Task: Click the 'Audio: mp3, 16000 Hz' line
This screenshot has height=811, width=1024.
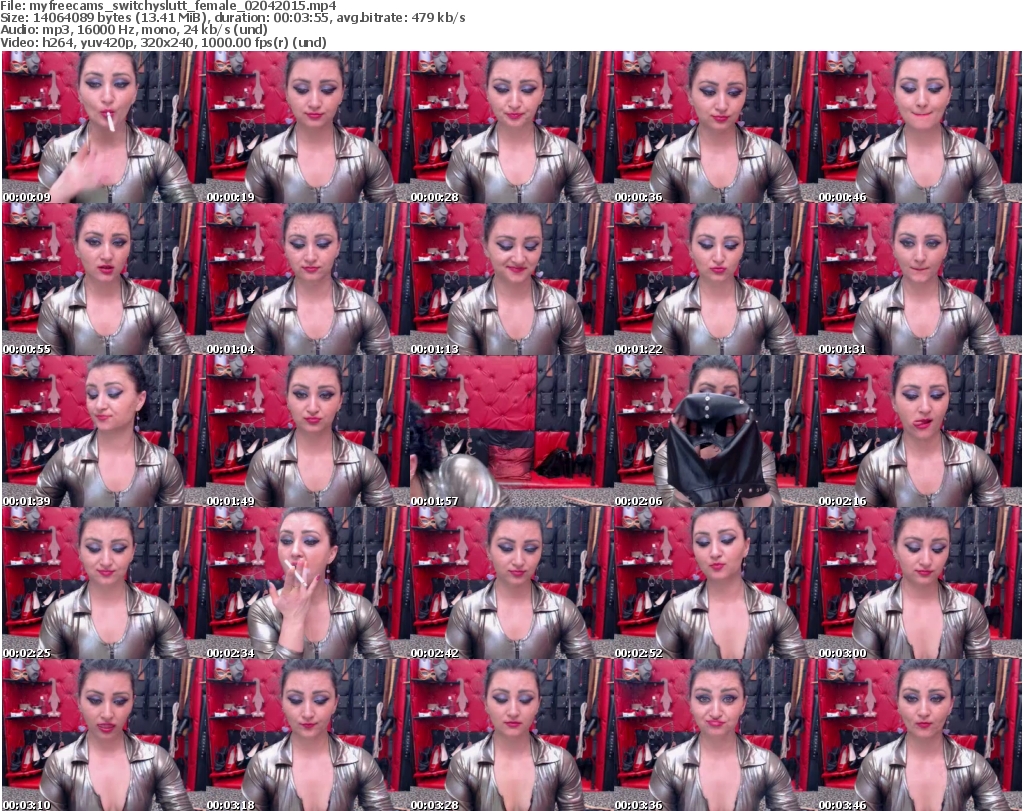Action: 134,31
